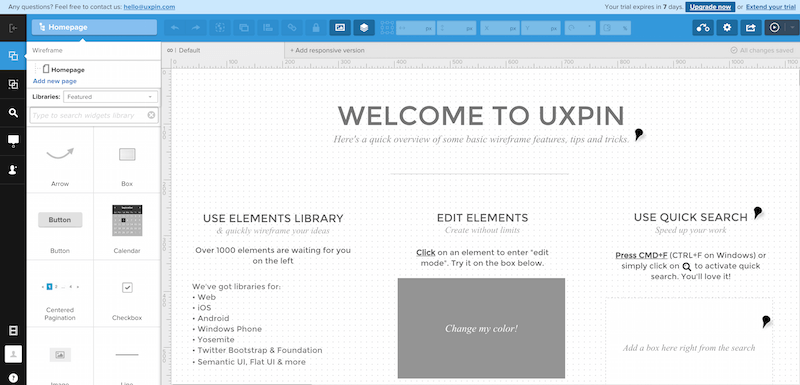Click the add image toolbar icon

340,28
